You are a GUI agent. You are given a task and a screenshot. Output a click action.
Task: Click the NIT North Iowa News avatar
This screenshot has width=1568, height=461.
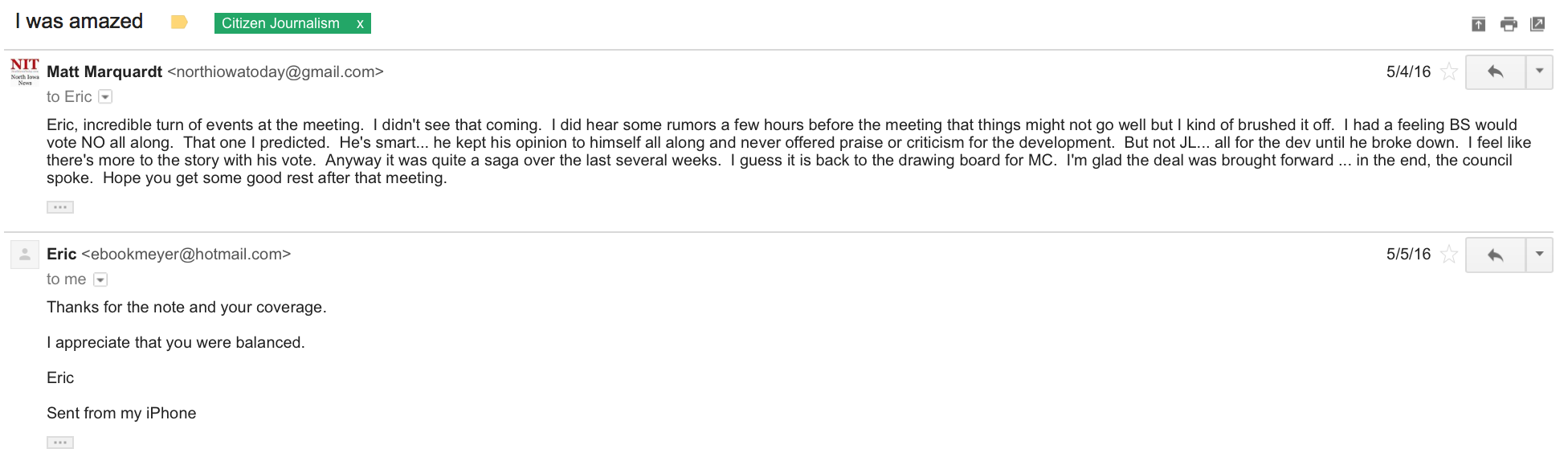[25, 71]
